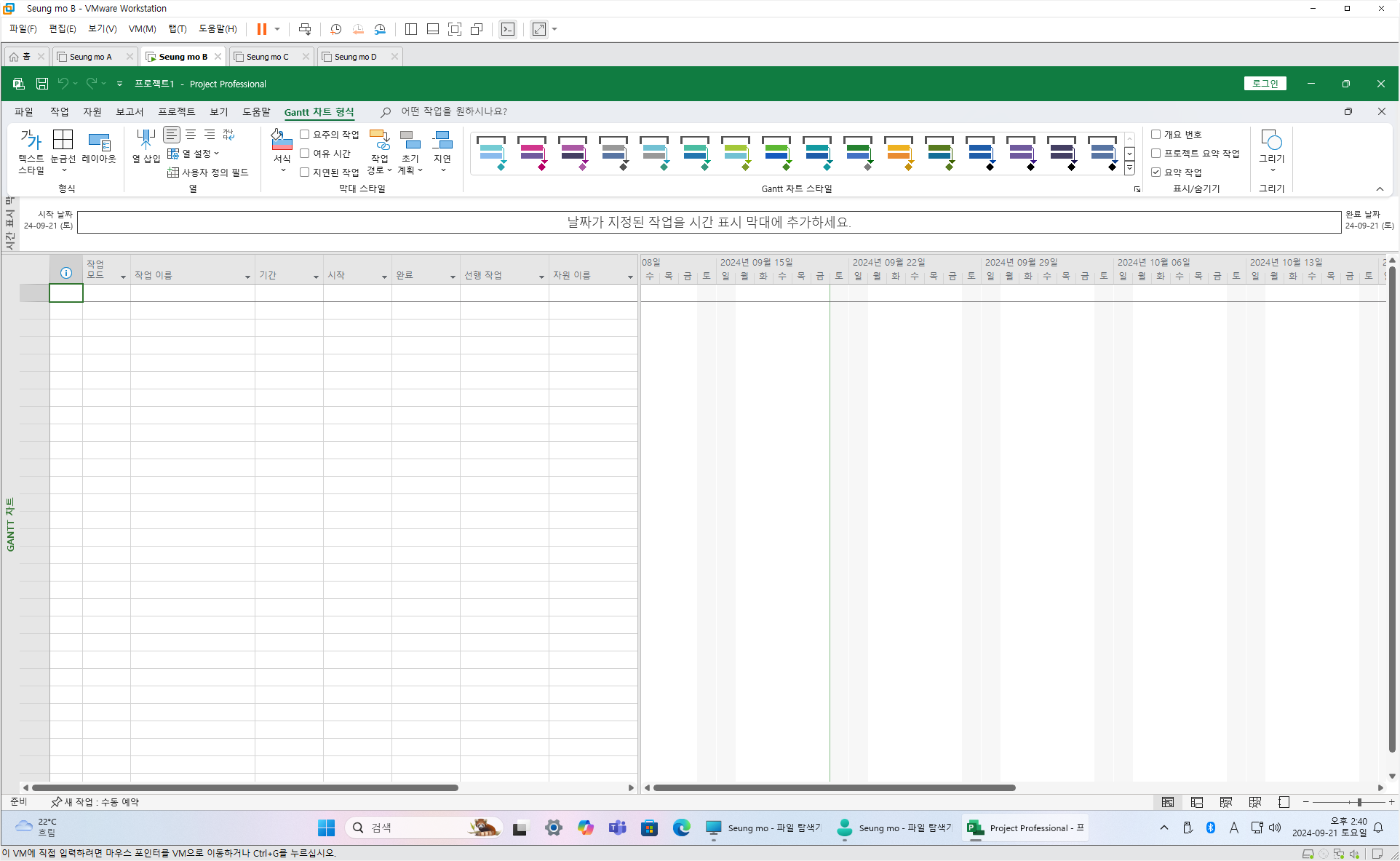
Task: Click the 어떤 작업을 원하시나요 search field
Action: coord(454,111)
